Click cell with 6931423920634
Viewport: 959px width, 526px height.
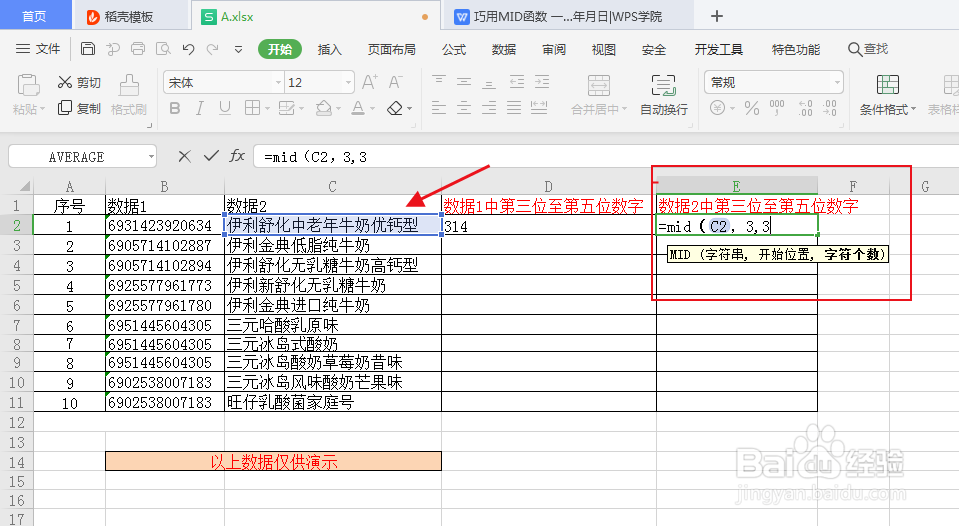pos(165,225)
